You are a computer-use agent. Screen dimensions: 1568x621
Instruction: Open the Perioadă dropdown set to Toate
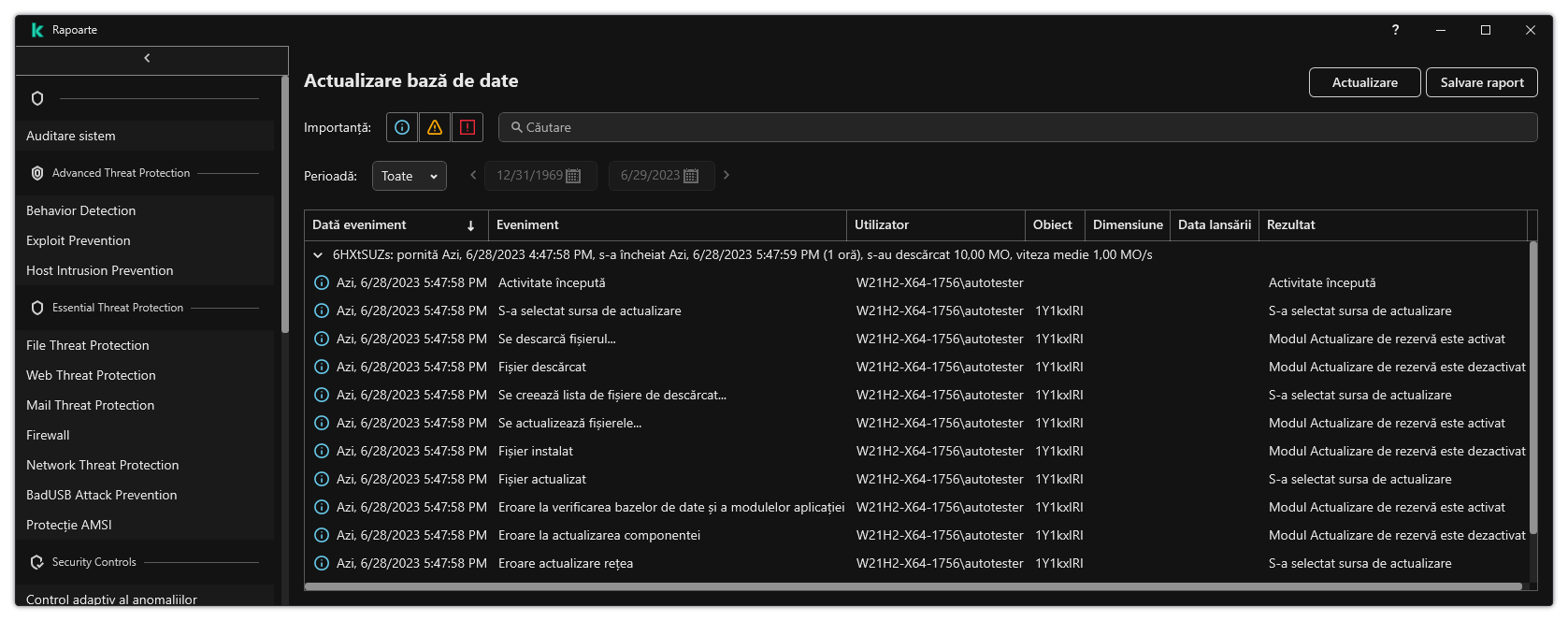[410, 176]
